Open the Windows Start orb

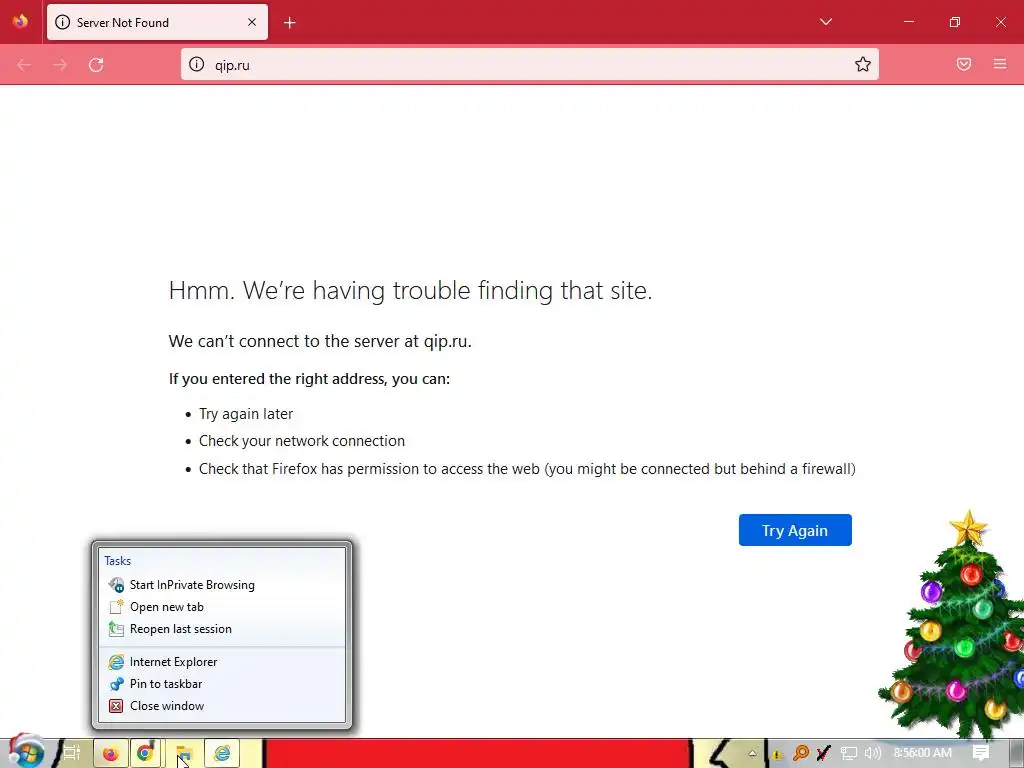[x=26, y=751]
